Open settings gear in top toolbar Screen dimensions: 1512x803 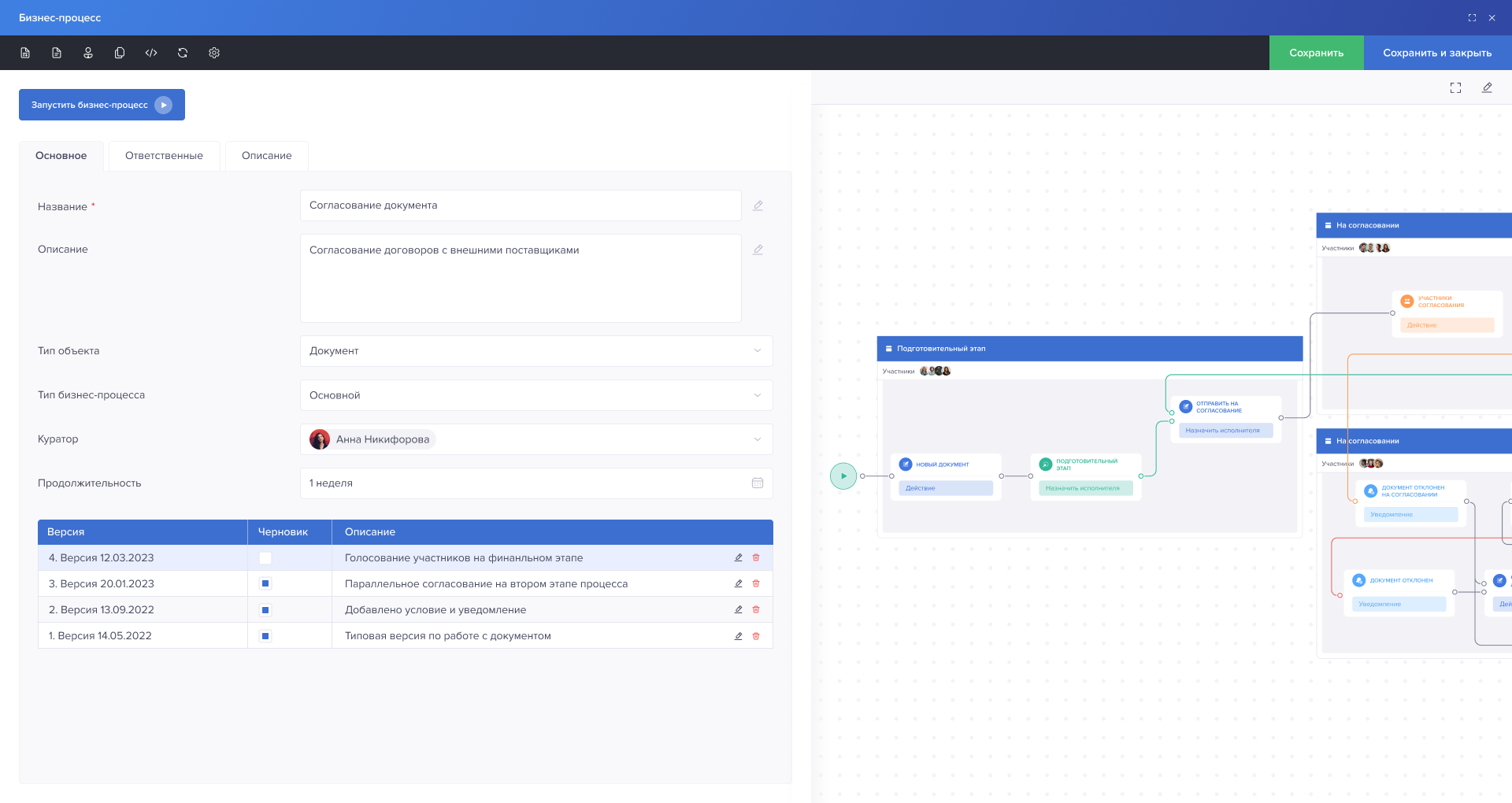tap(214, 53)
